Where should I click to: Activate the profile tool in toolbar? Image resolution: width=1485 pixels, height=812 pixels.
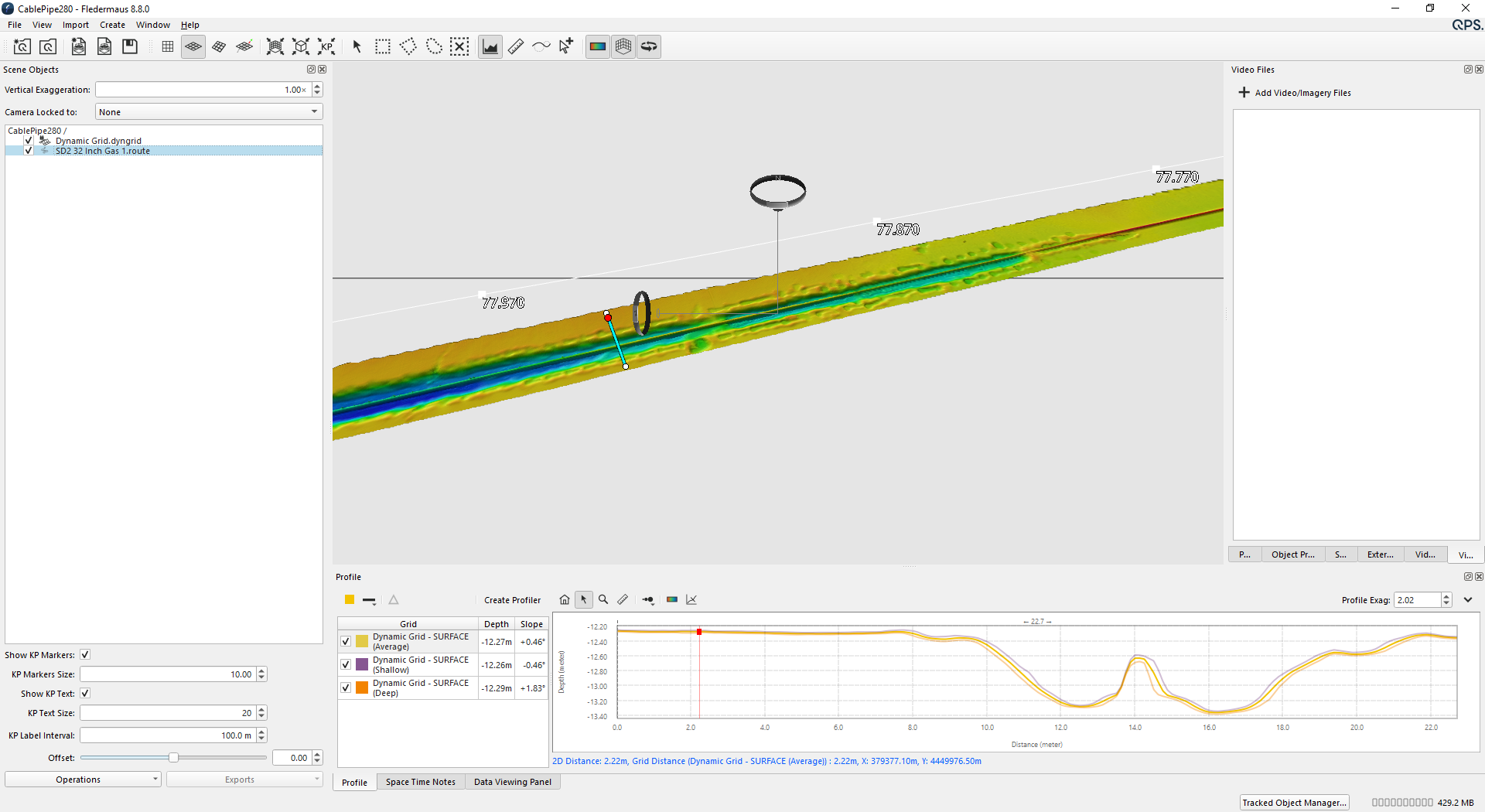pos(490,46)
